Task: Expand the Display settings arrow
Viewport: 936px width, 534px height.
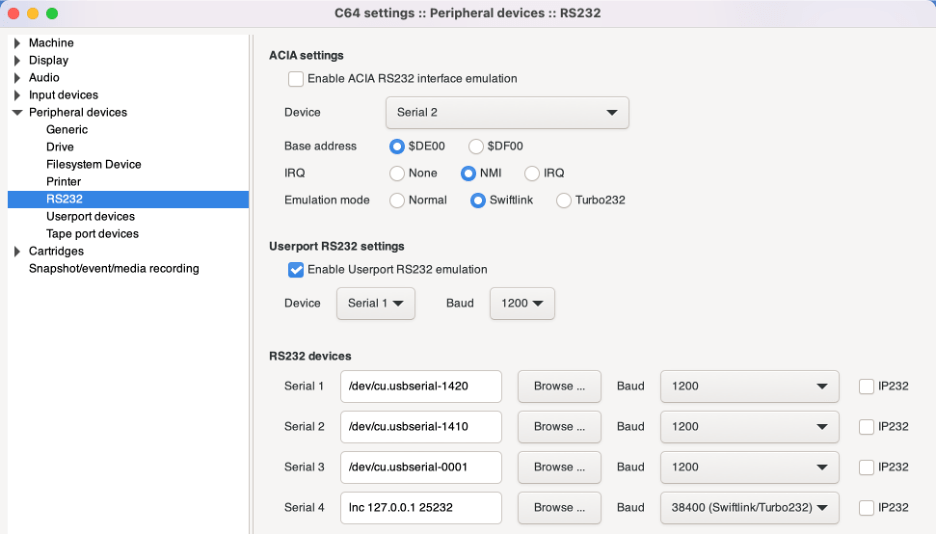Action: (x=17, y=60)
